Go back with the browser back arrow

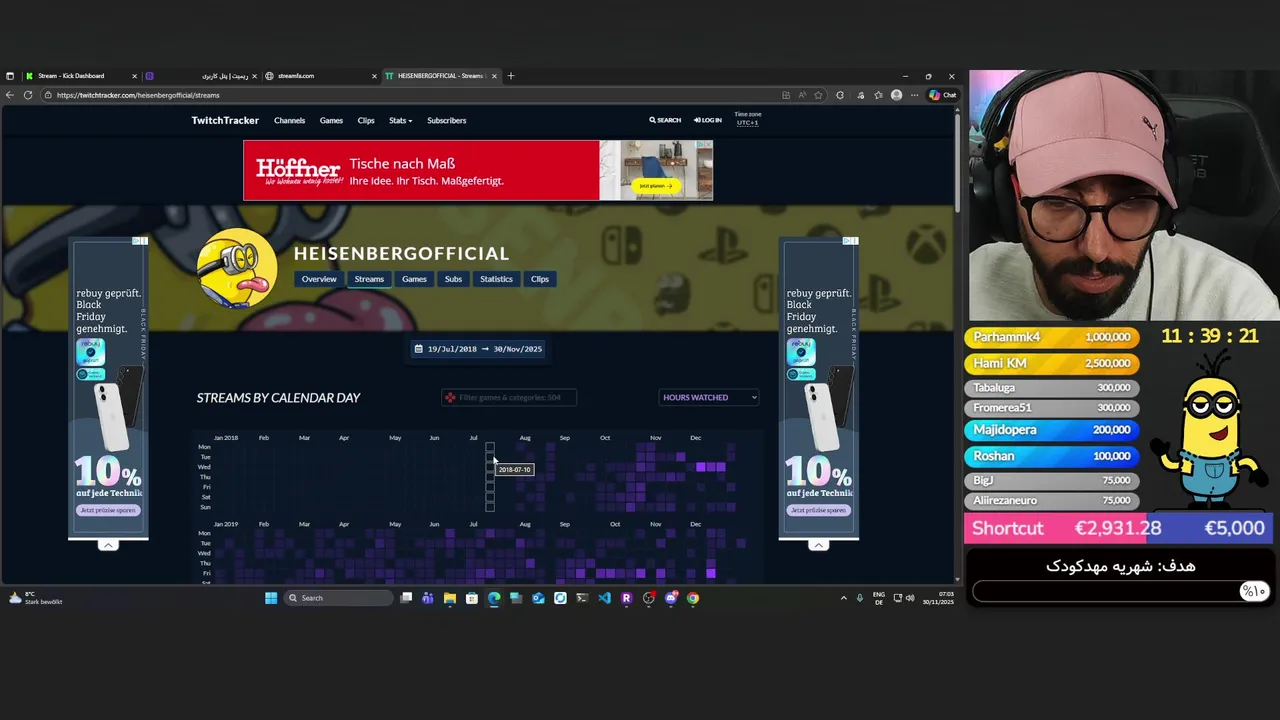pyautogui.click(x=10, y=95)
